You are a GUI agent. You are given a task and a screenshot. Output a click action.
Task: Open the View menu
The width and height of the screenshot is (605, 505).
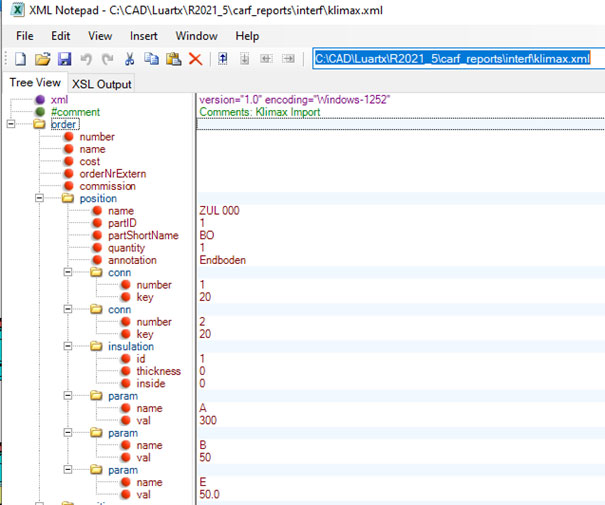tap(100, 36)
